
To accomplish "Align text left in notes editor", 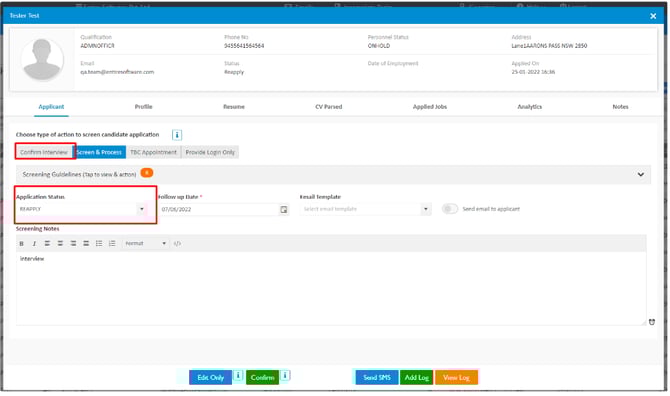I will pyautogui.click(x=47, y=243).
